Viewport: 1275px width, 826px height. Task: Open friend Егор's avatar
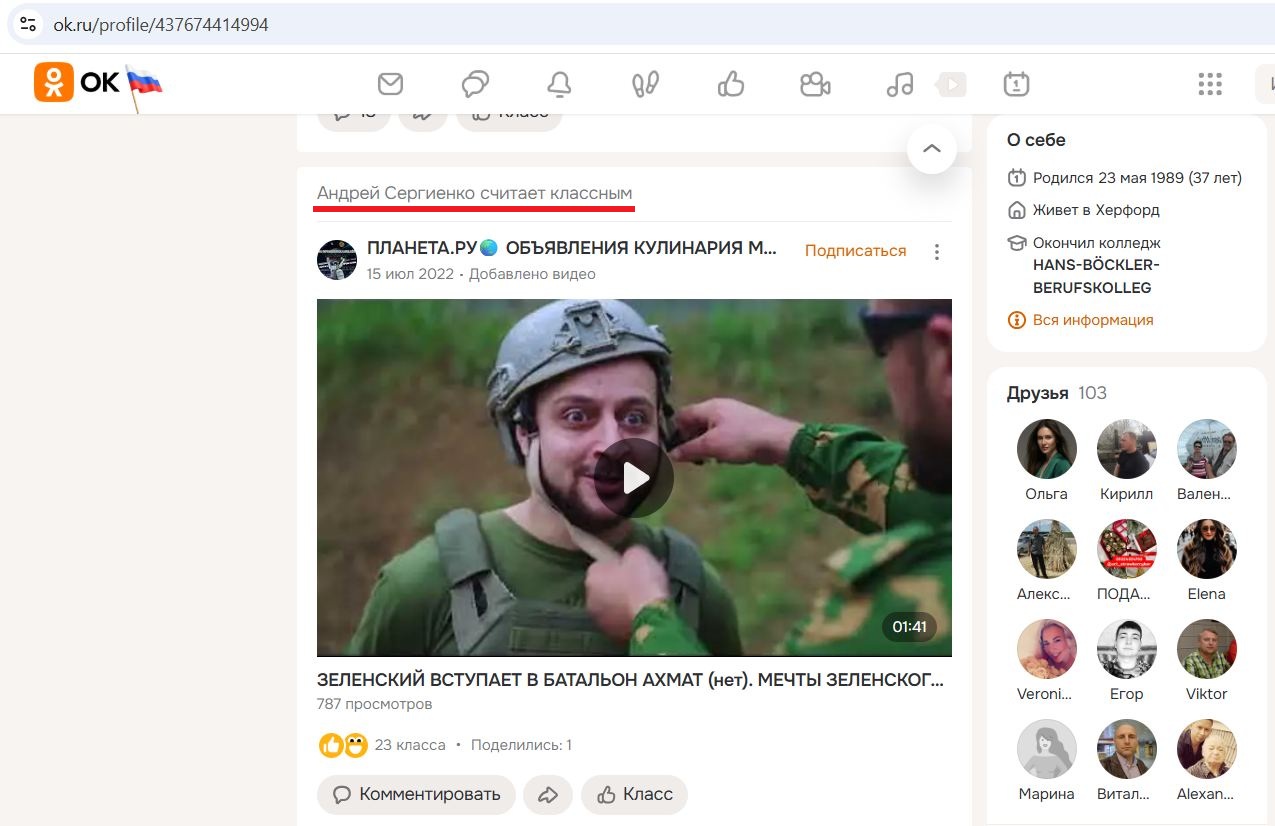click(x=1127, y=649)
